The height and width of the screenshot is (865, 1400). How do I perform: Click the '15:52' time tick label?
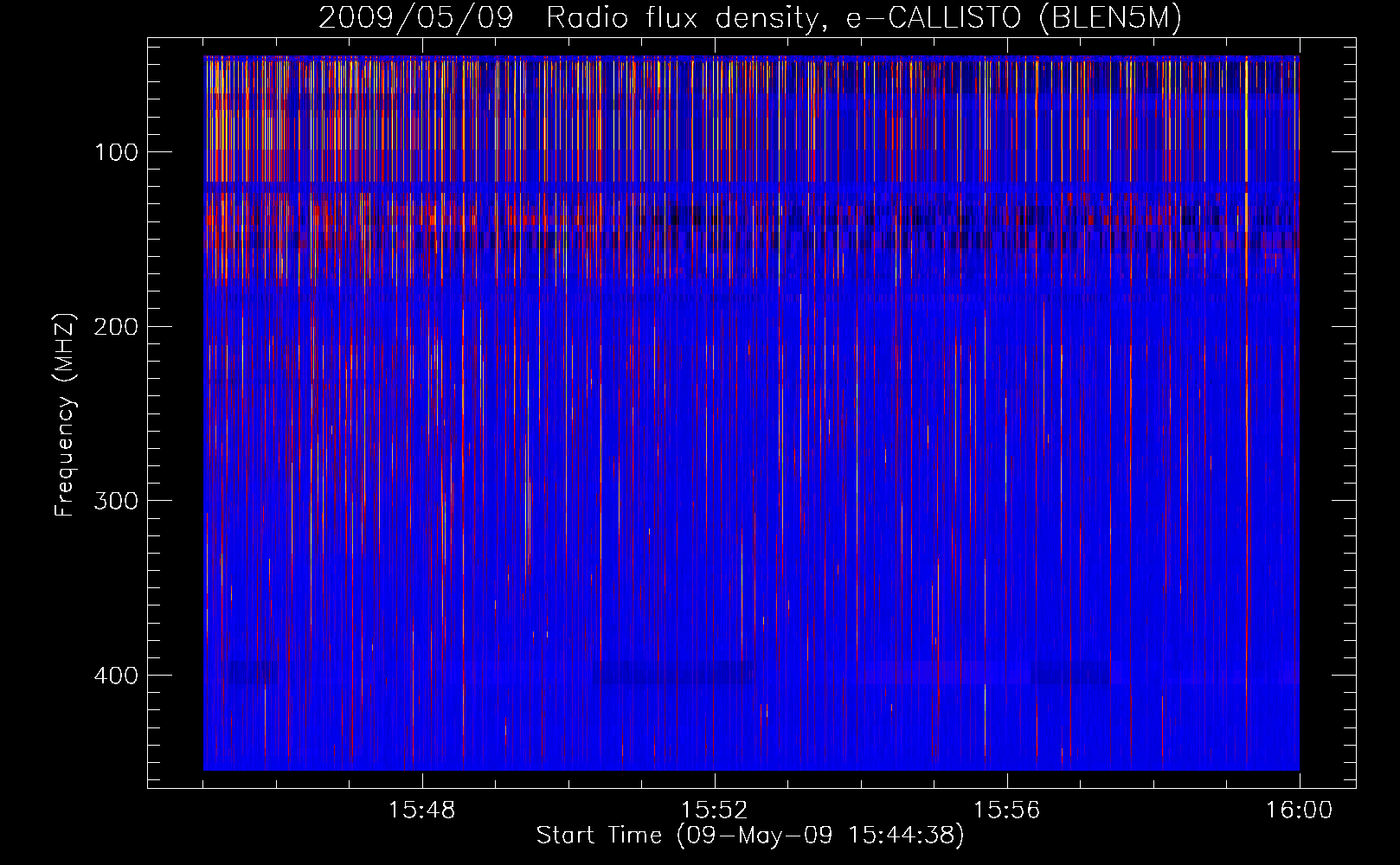click(x=715, y=811)
